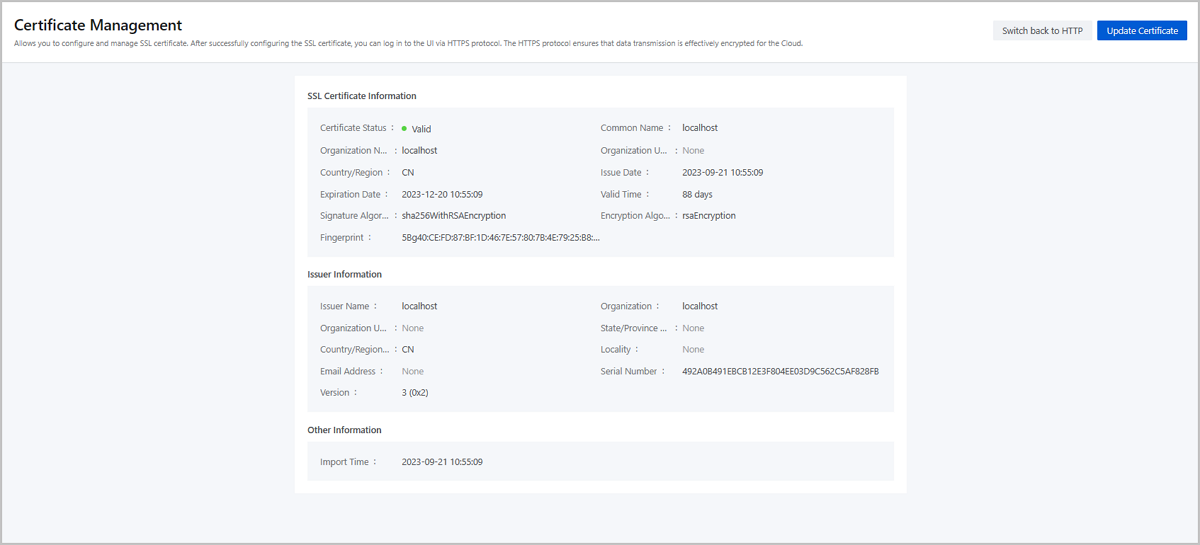Viewport: 1200px width, 545px height.
Task: Click the Serial Number value
Action: [780, 372]
